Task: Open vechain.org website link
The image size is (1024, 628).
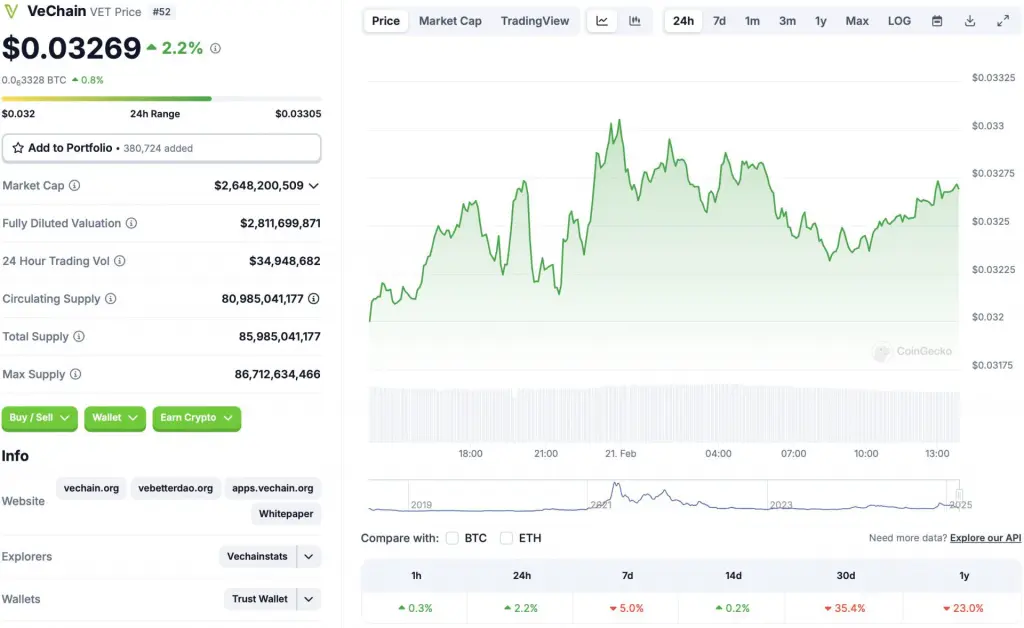Action: tap(91, 488)
